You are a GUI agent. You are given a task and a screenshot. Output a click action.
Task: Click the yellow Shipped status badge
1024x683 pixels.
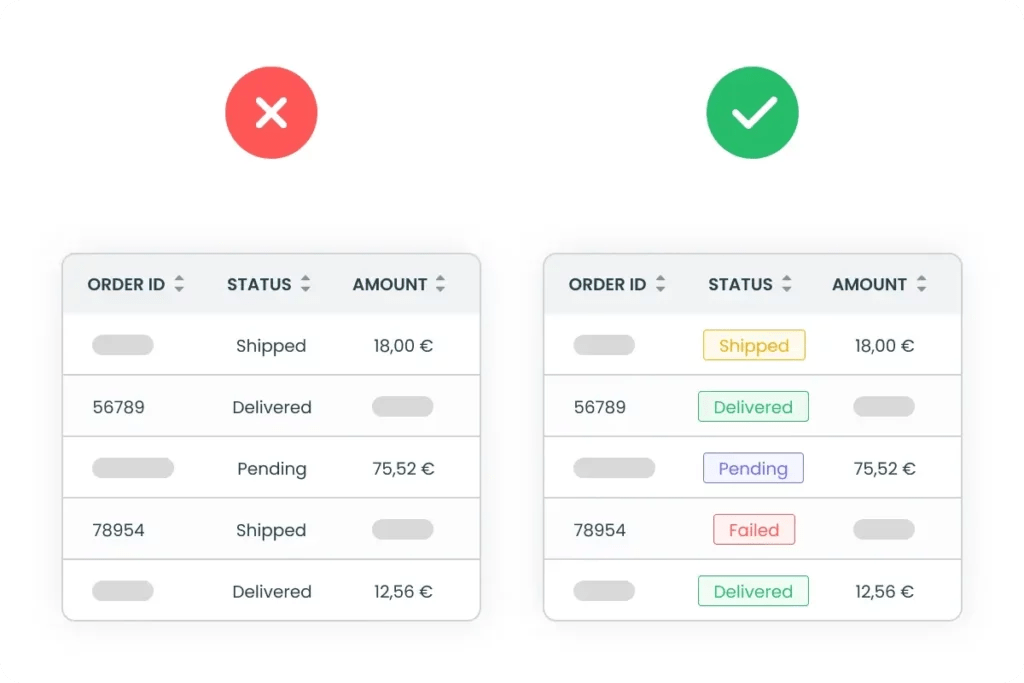[753, 345]
